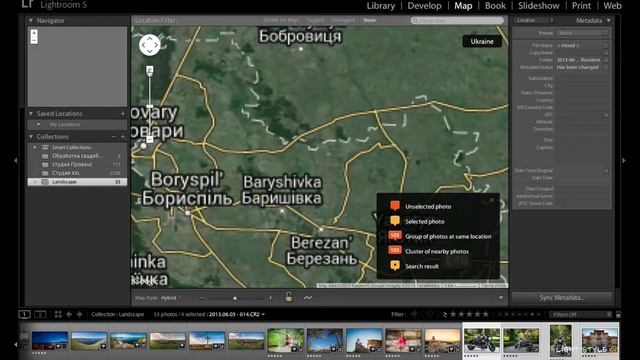Go back with the left arrow icon
The height and width of the screenshot is (360, 640).
pos(69,314)
